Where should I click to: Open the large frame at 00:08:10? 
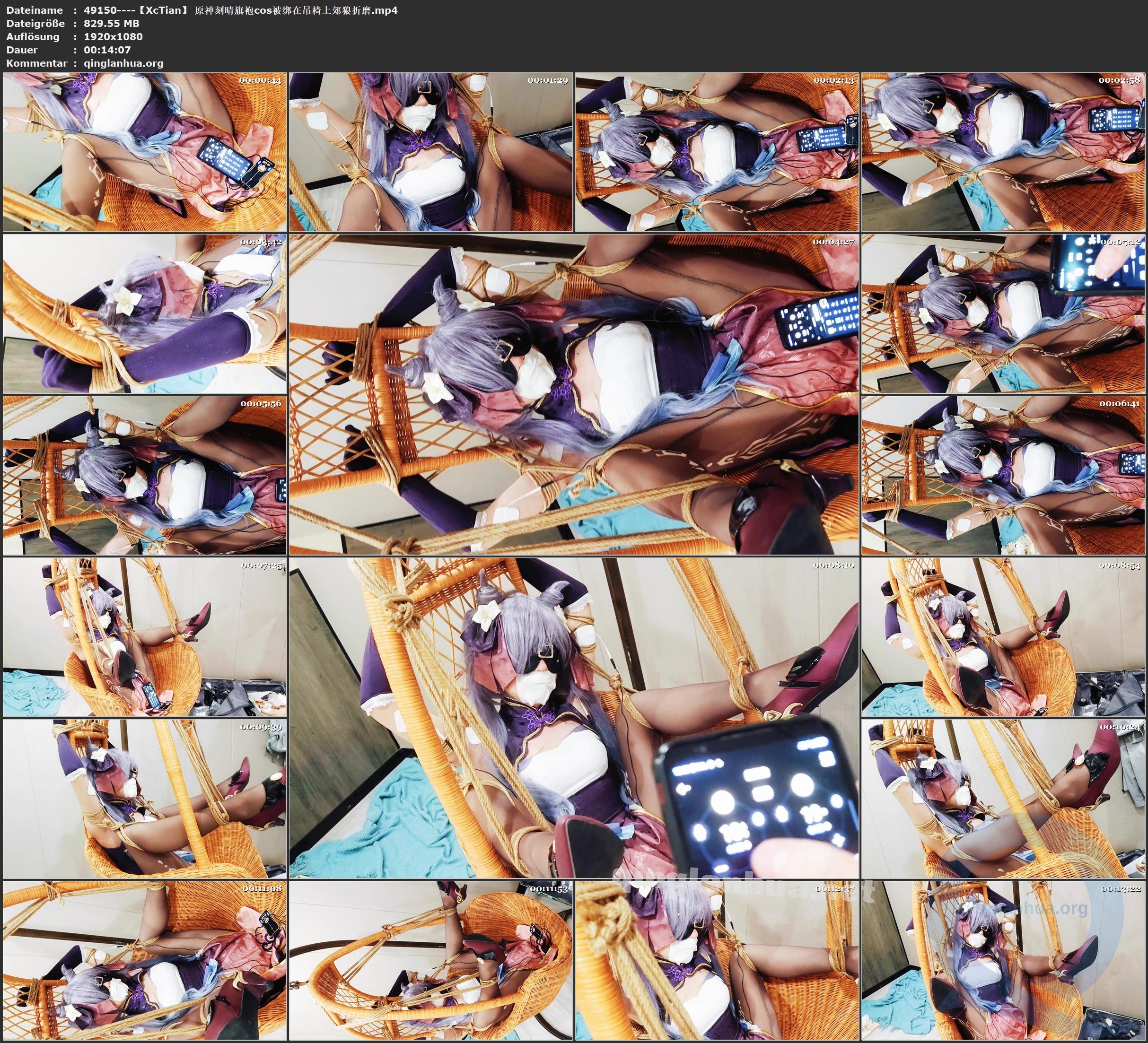click(573, 717)
